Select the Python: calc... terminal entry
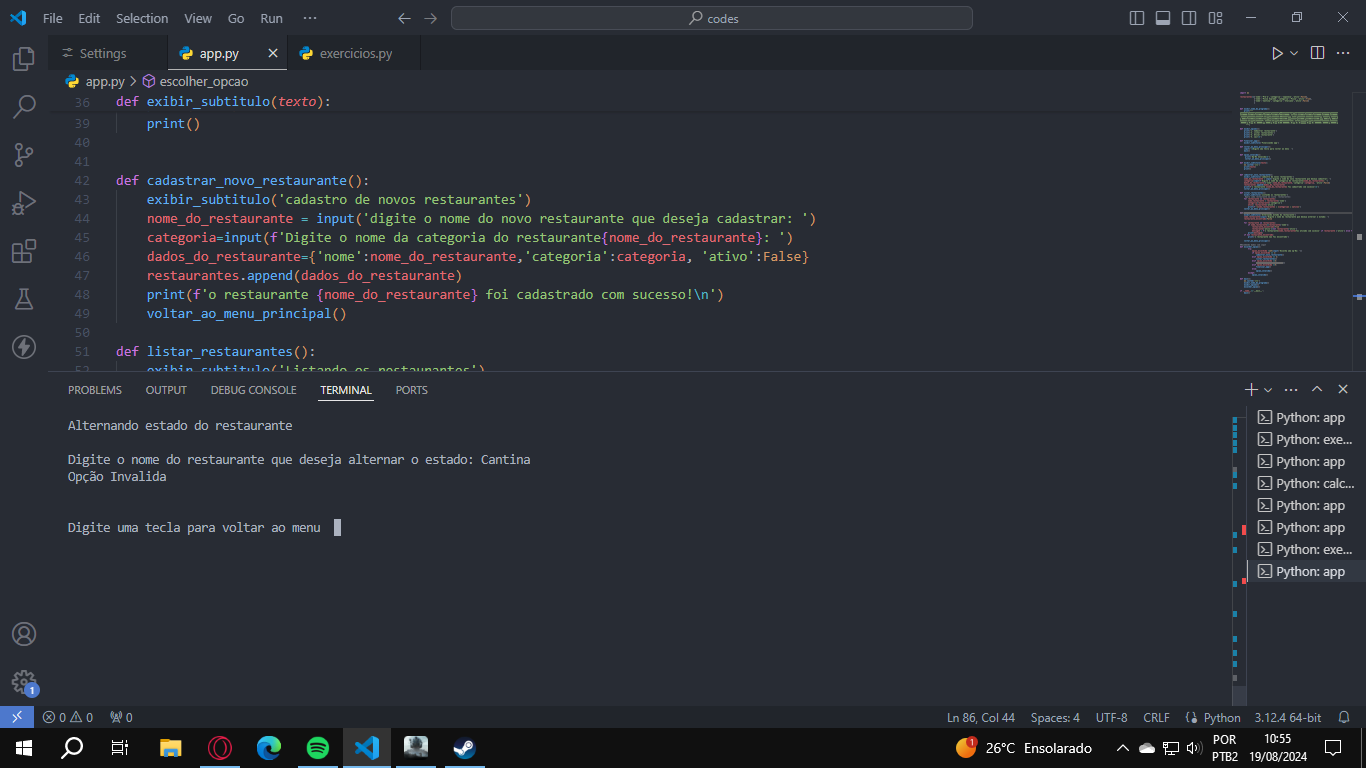The height and width of the screenshot is (768, 1366). click(1306, 483)
